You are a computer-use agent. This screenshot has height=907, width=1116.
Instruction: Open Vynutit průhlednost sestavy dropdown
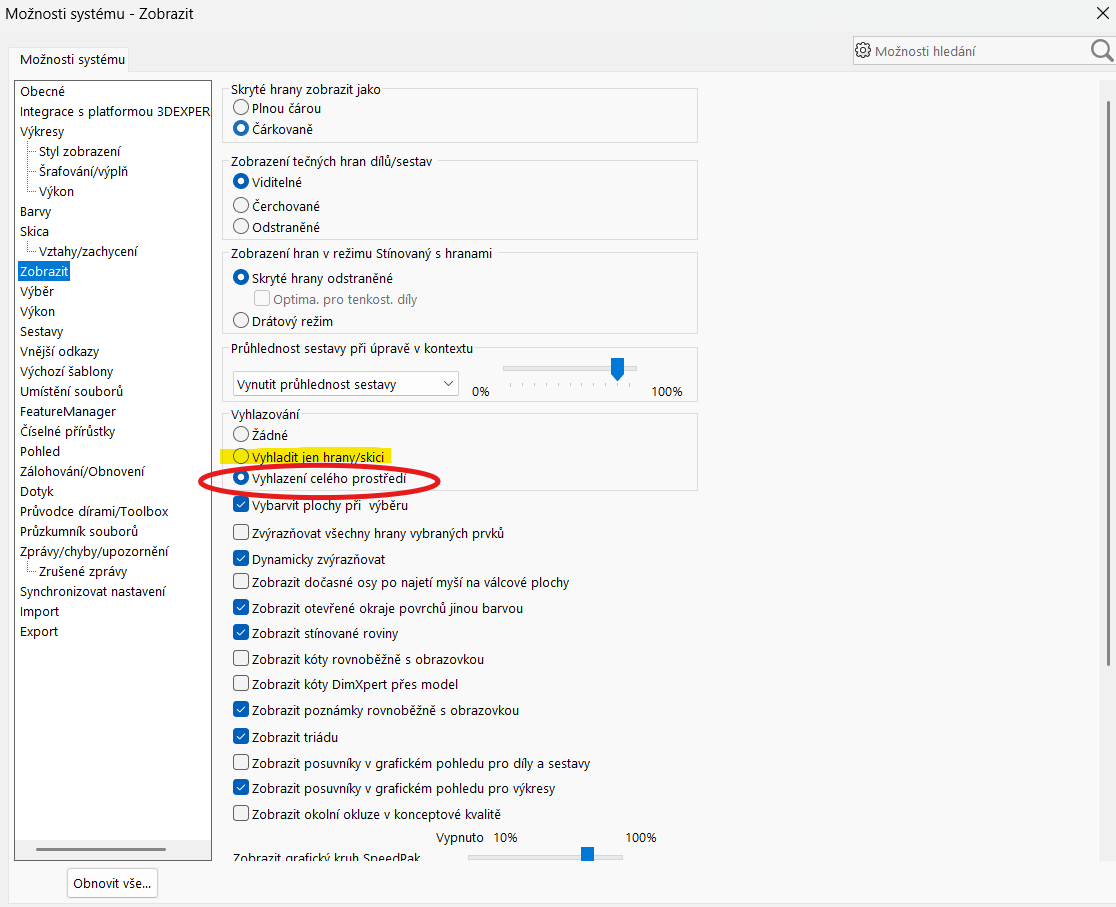pyautogui.click(x=345, y=384)
